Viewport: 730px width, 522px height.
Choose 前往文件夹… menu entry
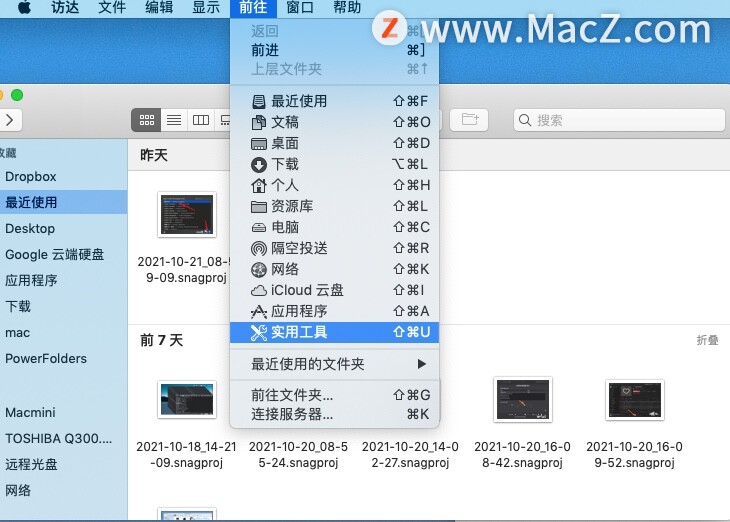pyautogui.click(x=334, y=395)
